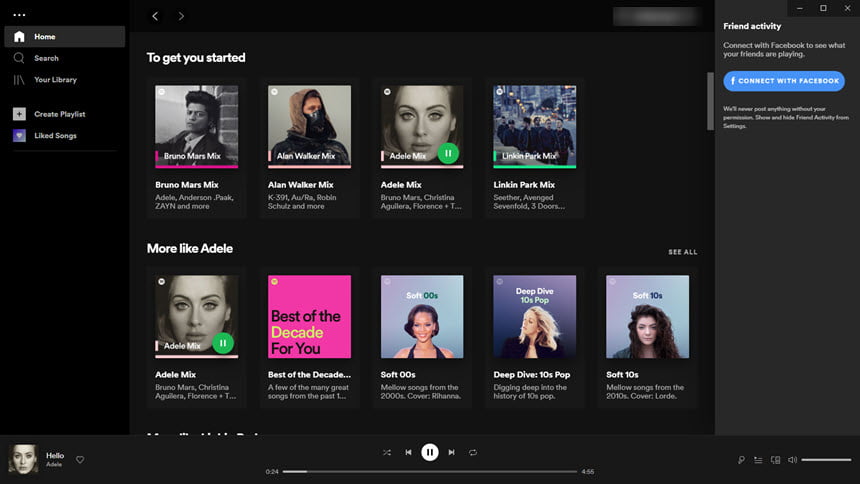
Task: Click Linkin Park Mix title text
Action: (524, 185)
